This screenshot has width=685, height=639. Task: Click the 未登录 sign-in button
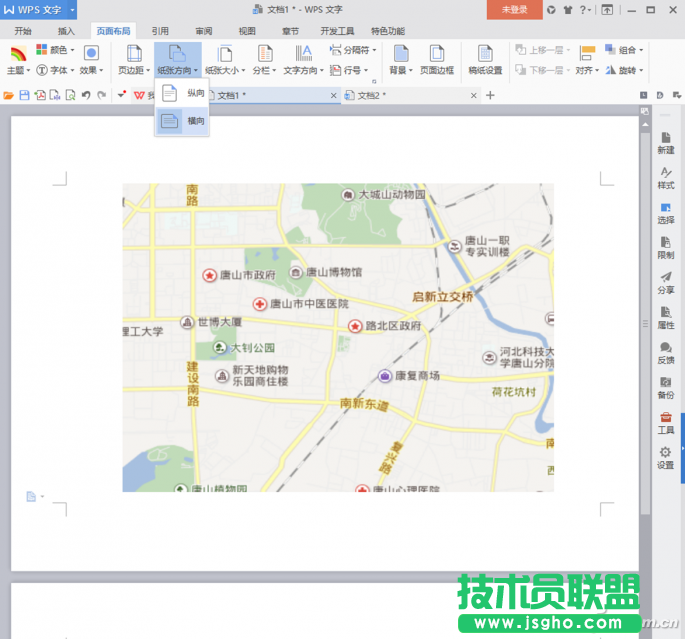click(514, 9)
